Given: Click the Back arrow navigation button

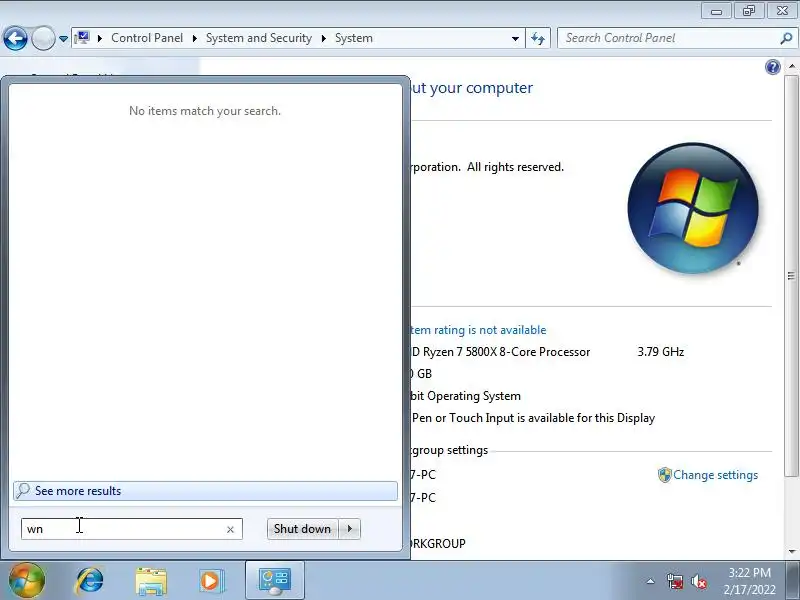Looking at the screenshot, I should coord(15,38).
